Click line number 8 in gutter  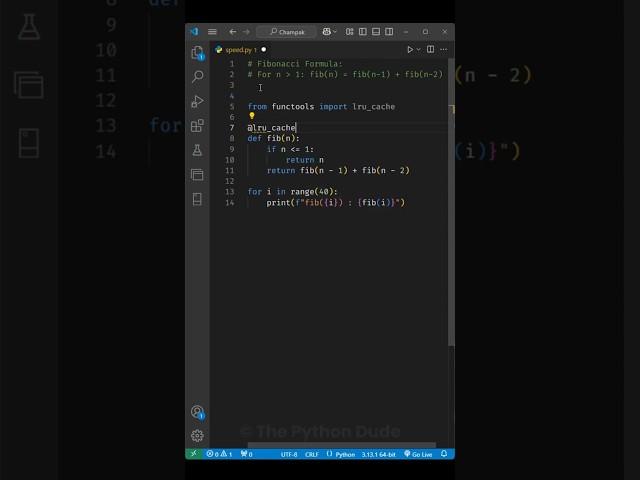pos(232,138)
